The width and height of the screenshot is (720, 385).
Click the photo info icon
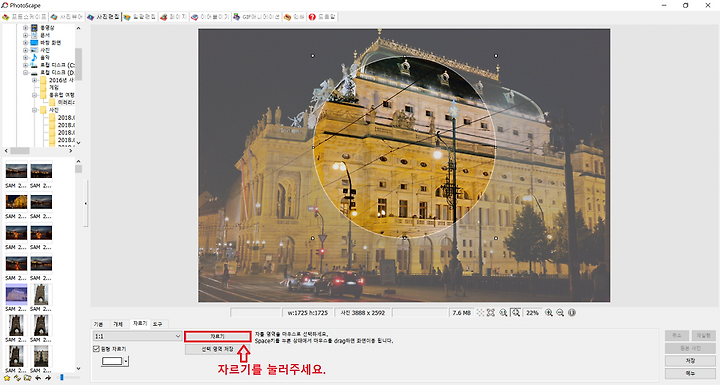(572, 312)
